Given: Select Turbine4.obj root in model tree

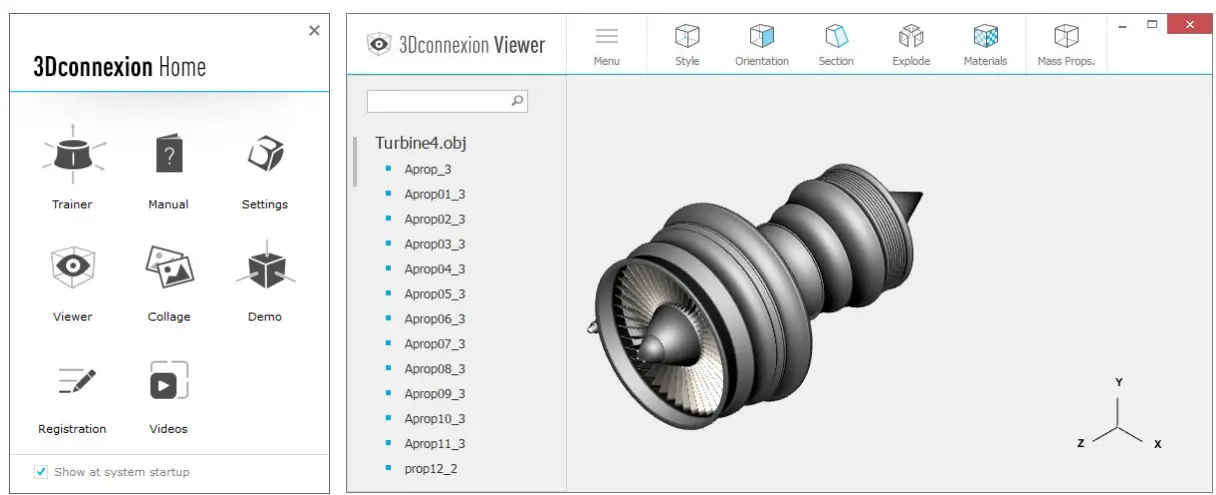Looking at the screenshot, I should [420, 143].
